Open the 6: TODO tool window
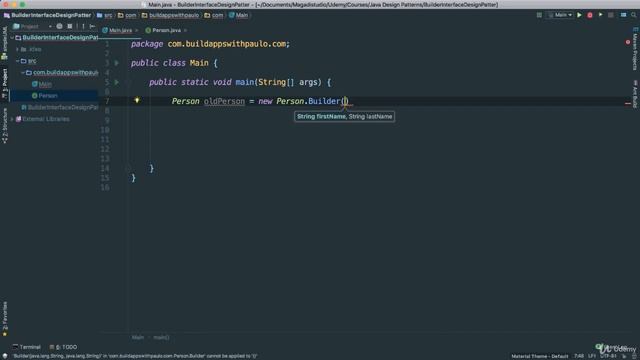Image resolution: width=640 pixels, height=360 pixels. coord(63,347)
